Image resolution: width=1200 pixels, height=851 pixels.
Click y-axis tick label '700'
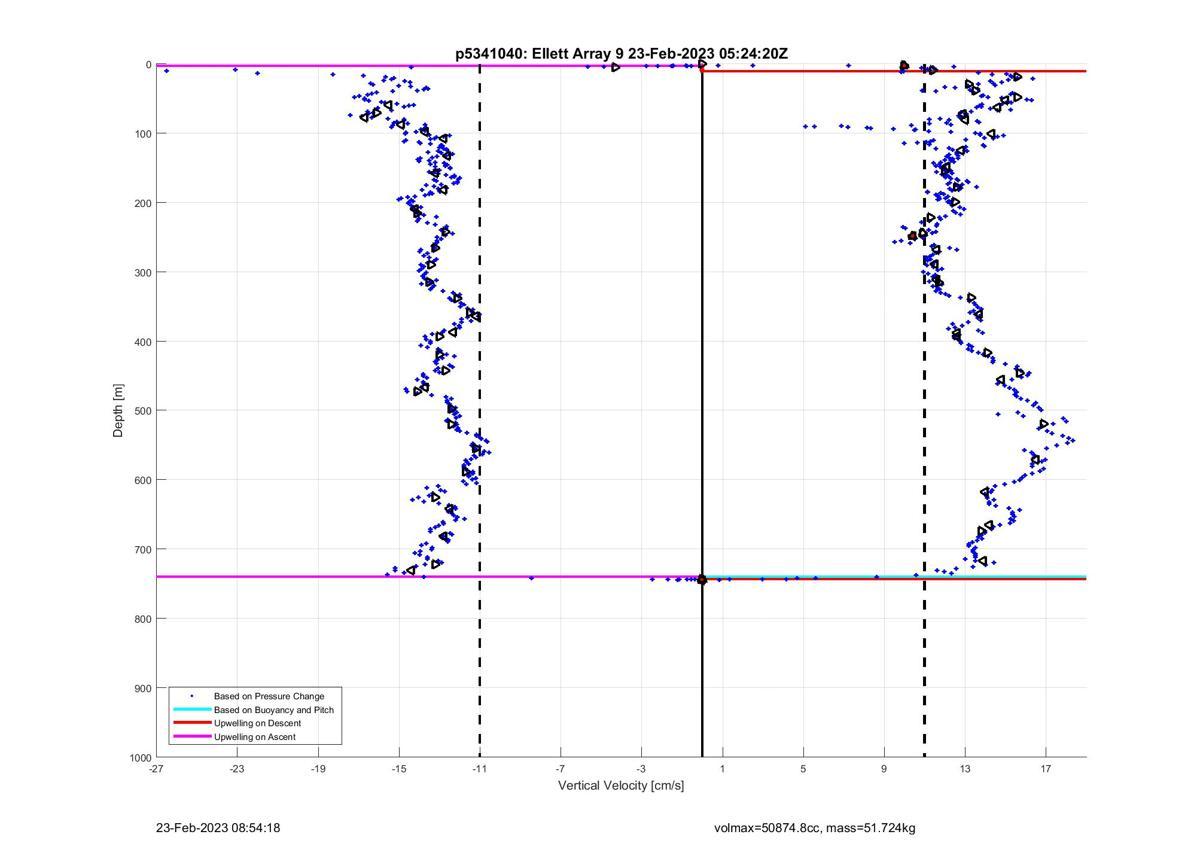click(142, 550)
